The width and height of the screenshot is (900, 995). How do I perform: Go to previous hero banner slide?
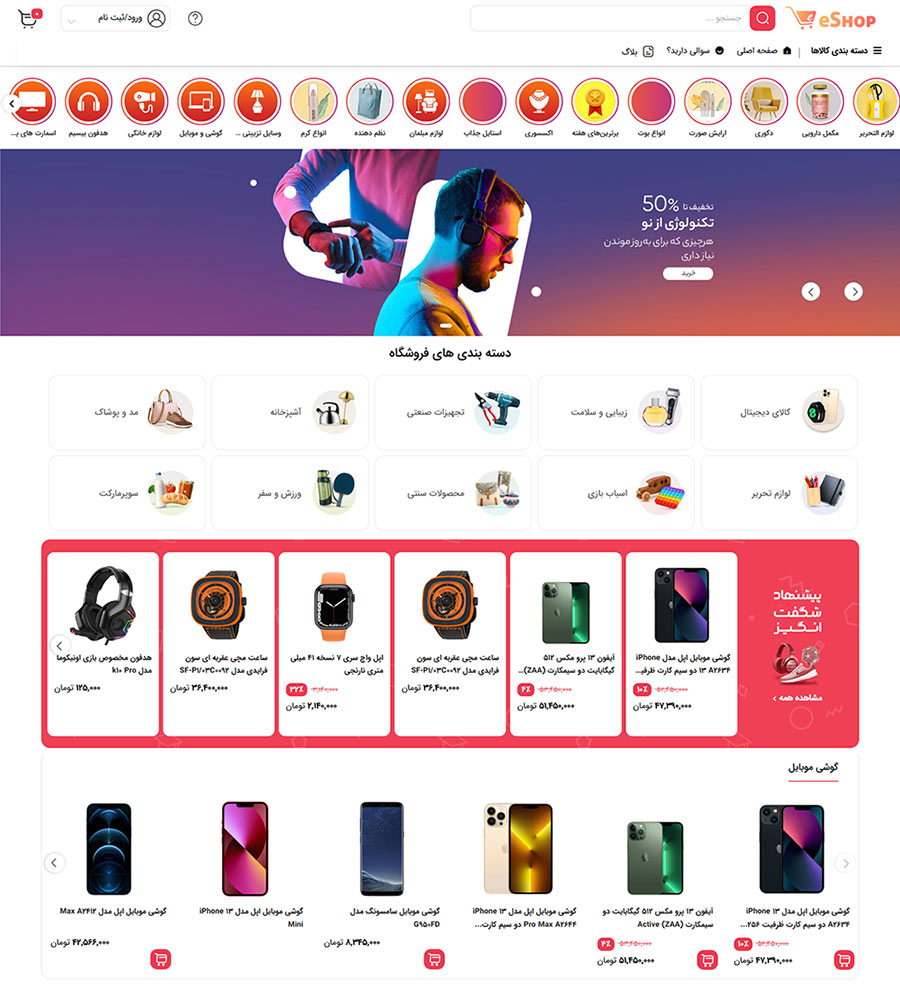pyautogui.click(x=811, y=292)
